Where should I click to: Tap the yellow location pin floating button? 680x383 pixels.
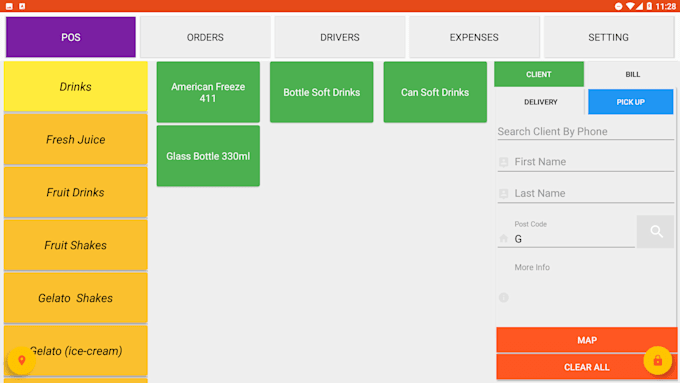(21, 360)
